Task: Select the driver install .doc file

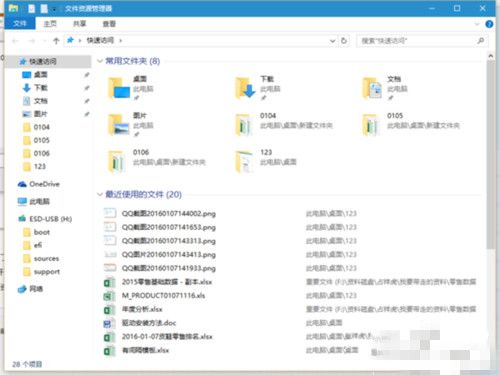Action: pyautogui.click(x=149, y=323)
